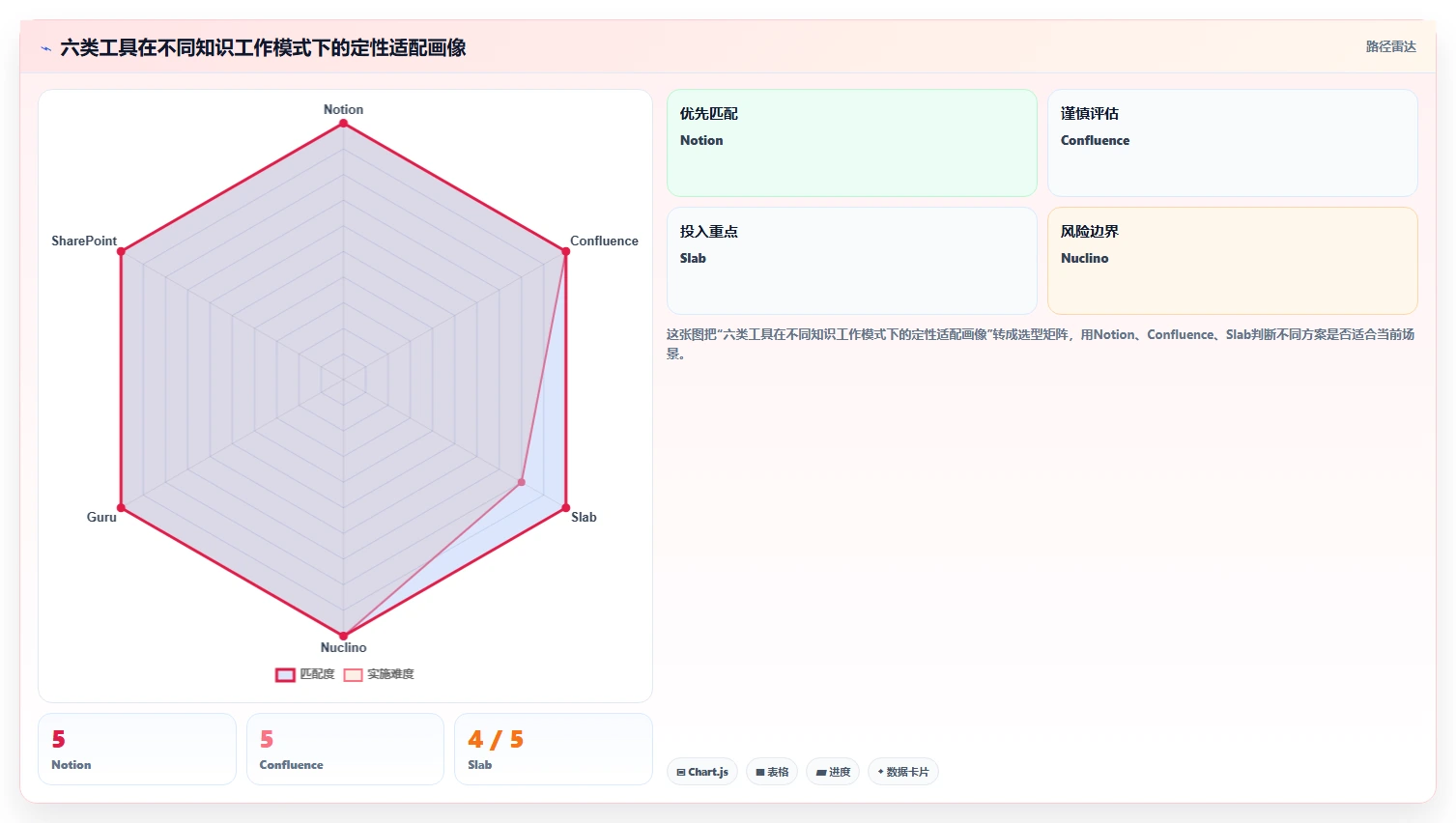This screenshot has width=1456, height=823.
Task: Click the outer Slab data point on the radar
Action: (x=565, y=507)
